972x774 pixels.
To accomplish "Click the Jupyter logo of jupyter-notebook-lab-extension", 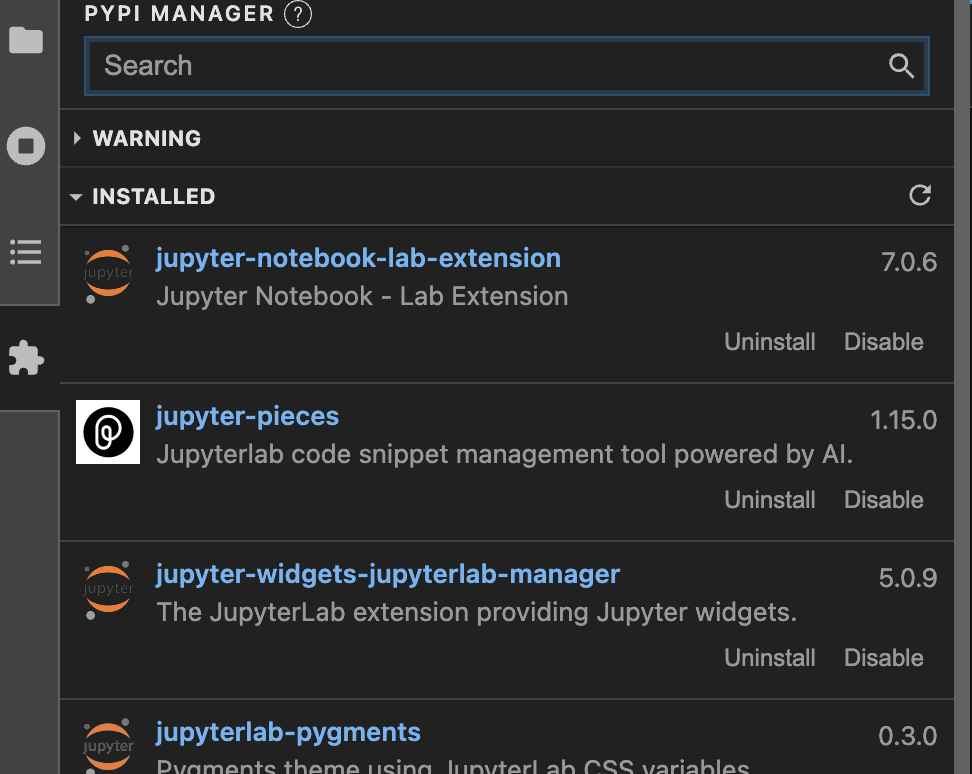I will tap(108, 272).
